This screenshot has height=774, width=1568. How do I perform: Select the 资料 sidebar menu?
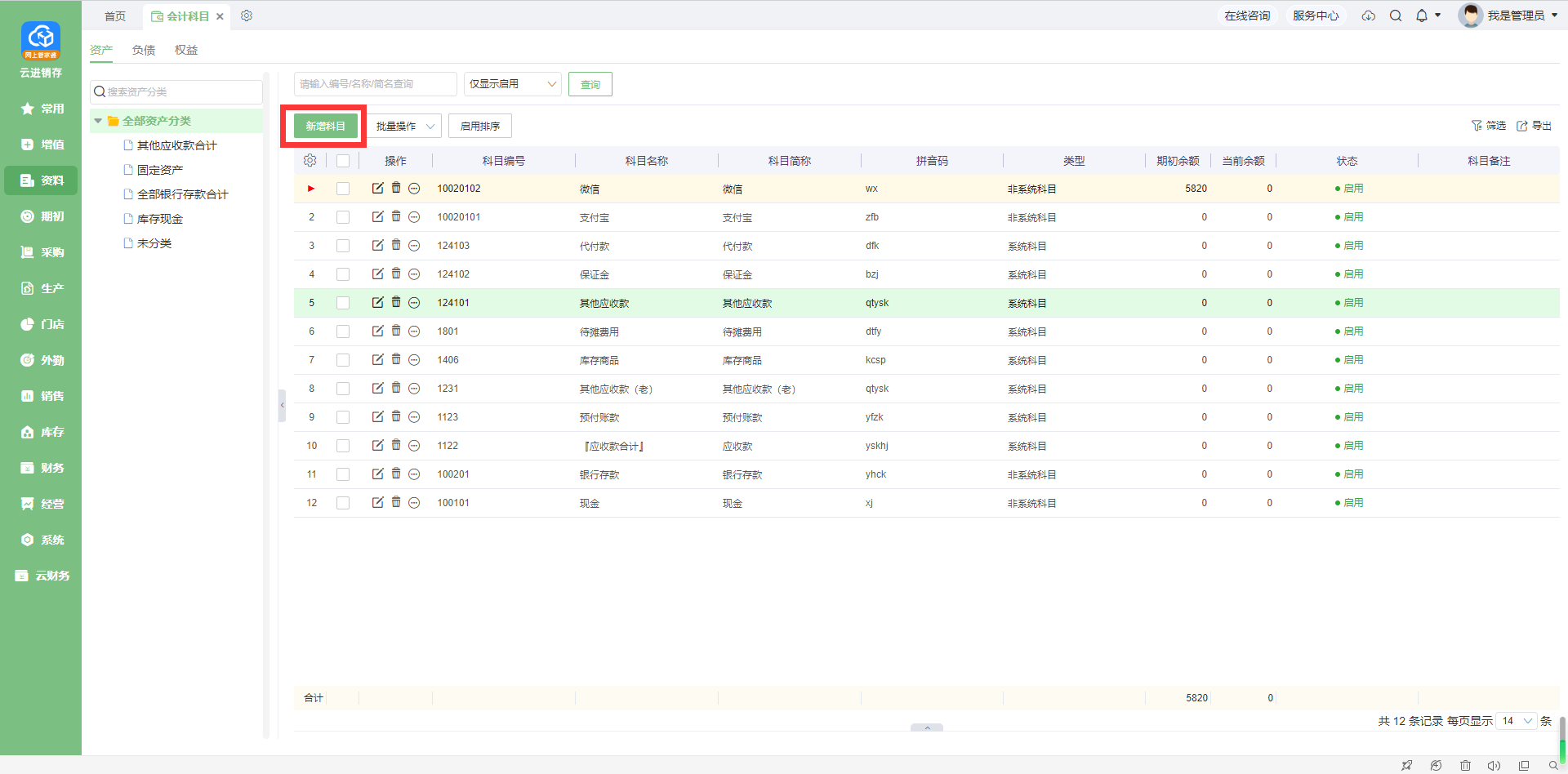[x=41, y=180]
